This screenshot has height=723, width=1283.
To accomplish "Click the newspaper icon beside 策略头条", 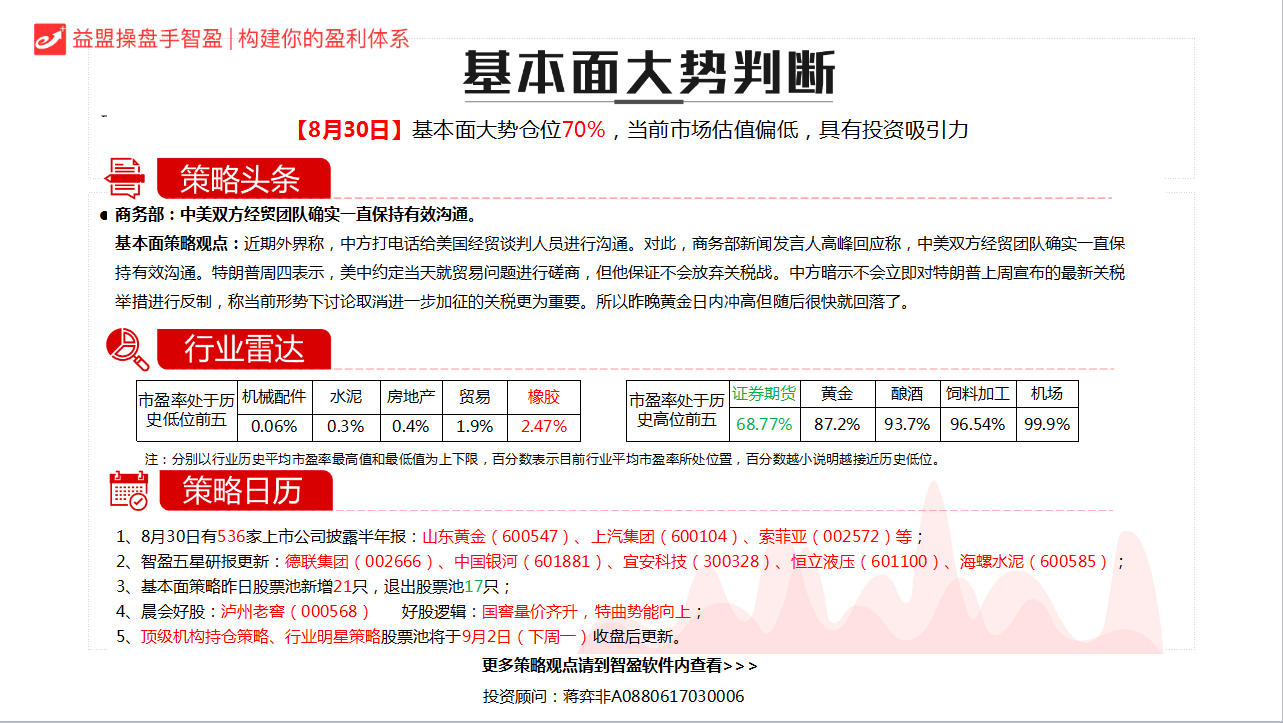I will 126,178.
